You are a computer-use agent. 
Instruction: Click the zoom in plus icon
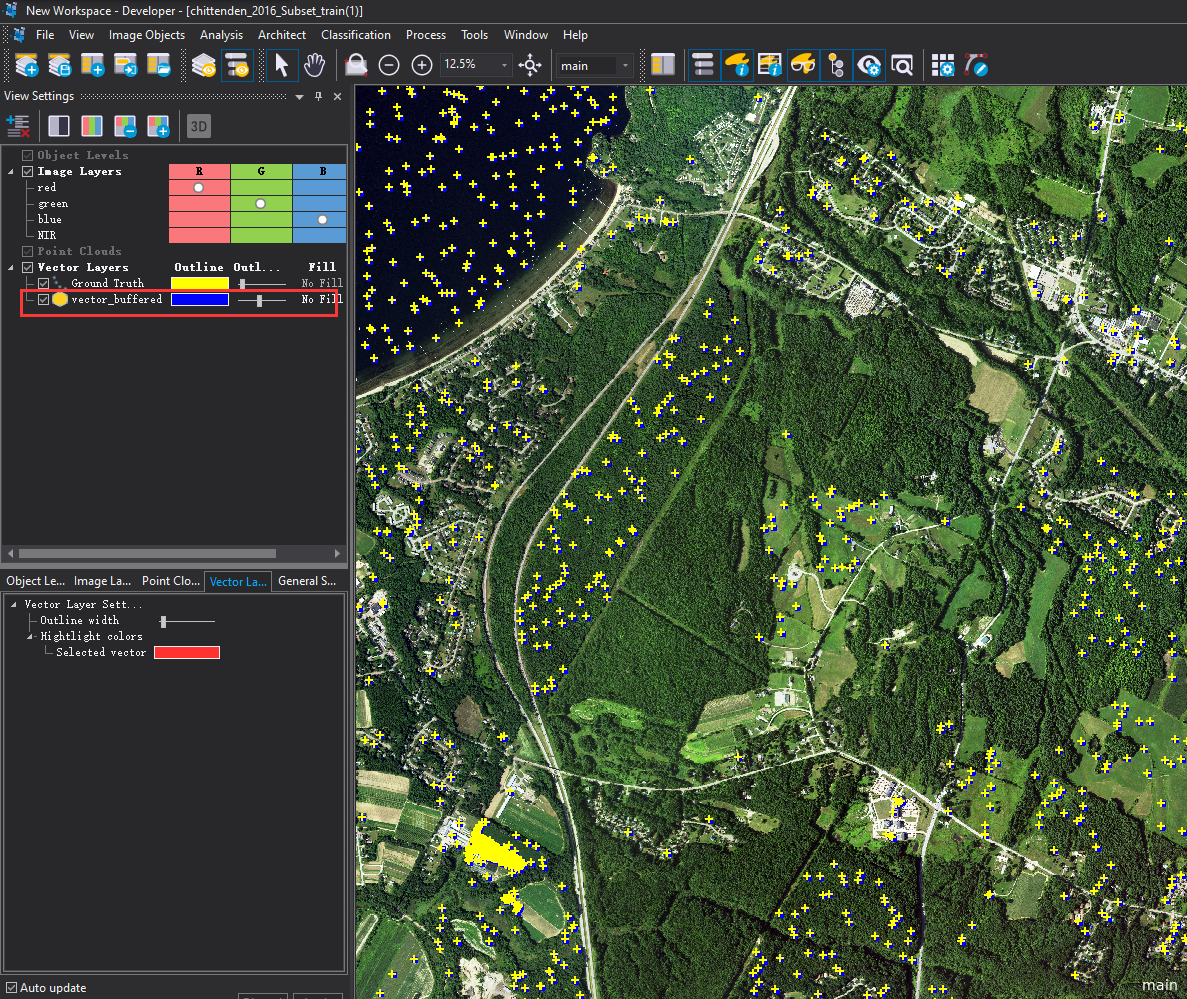pyautogui.click(x=422, y=65)
